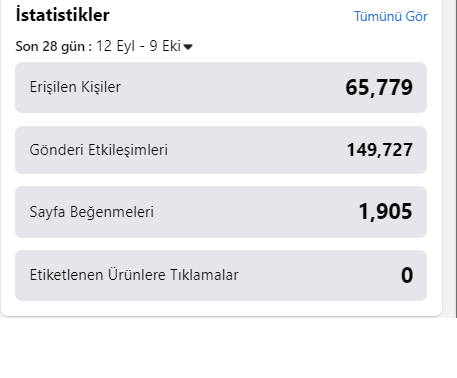This screenshot has height=378, width=457.
Task: Open the Etiketlenen Ürünlere Tıklamalar card
Action: (x=221, y=275)
